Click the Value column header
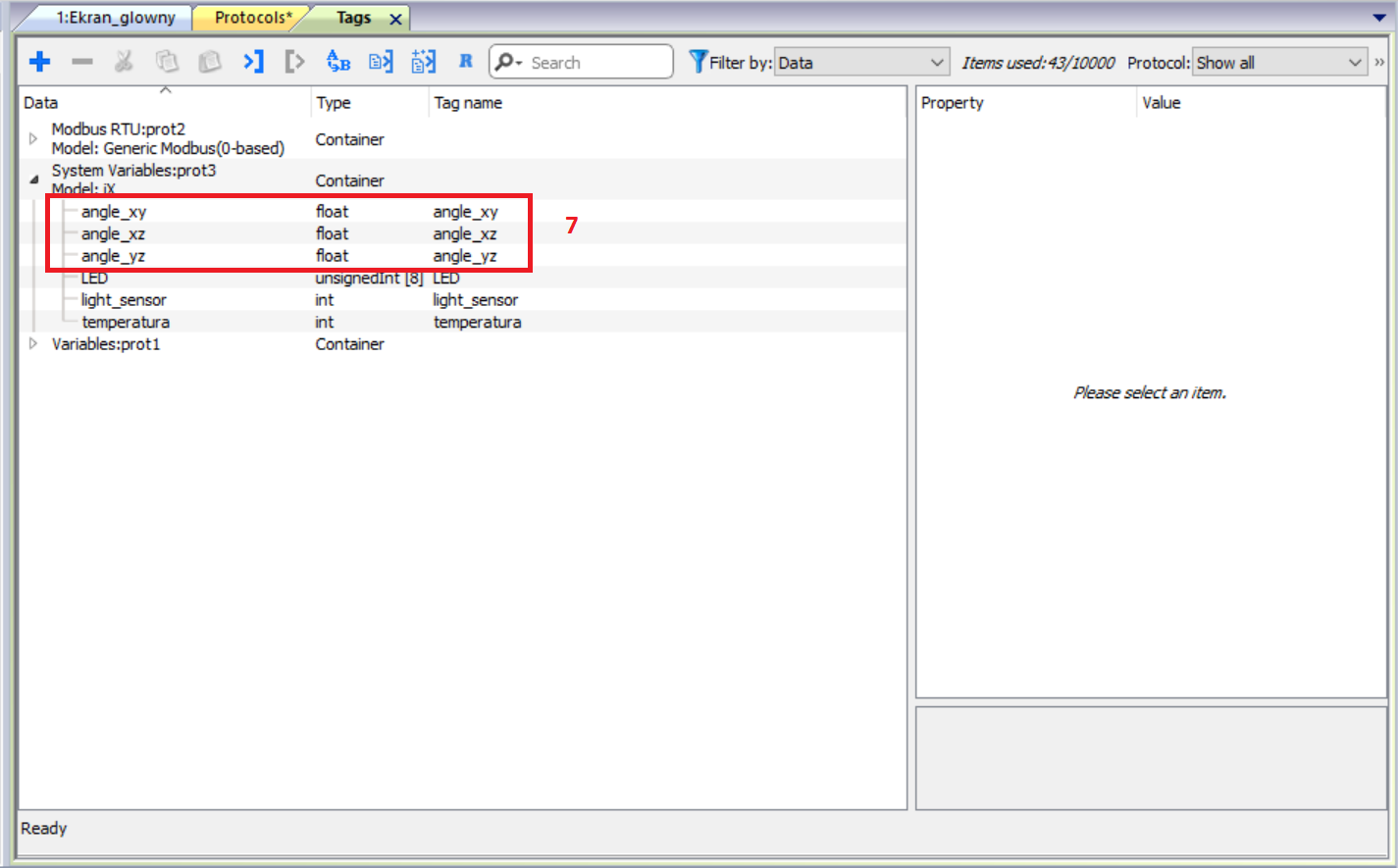 [x=1261, y=102]
